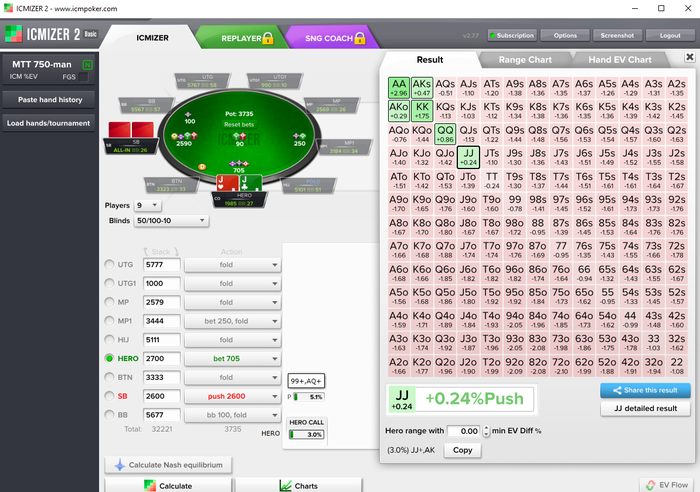
Task: Click the HERO CALL 3.0% range bar
Action: (x=307, y=434)
